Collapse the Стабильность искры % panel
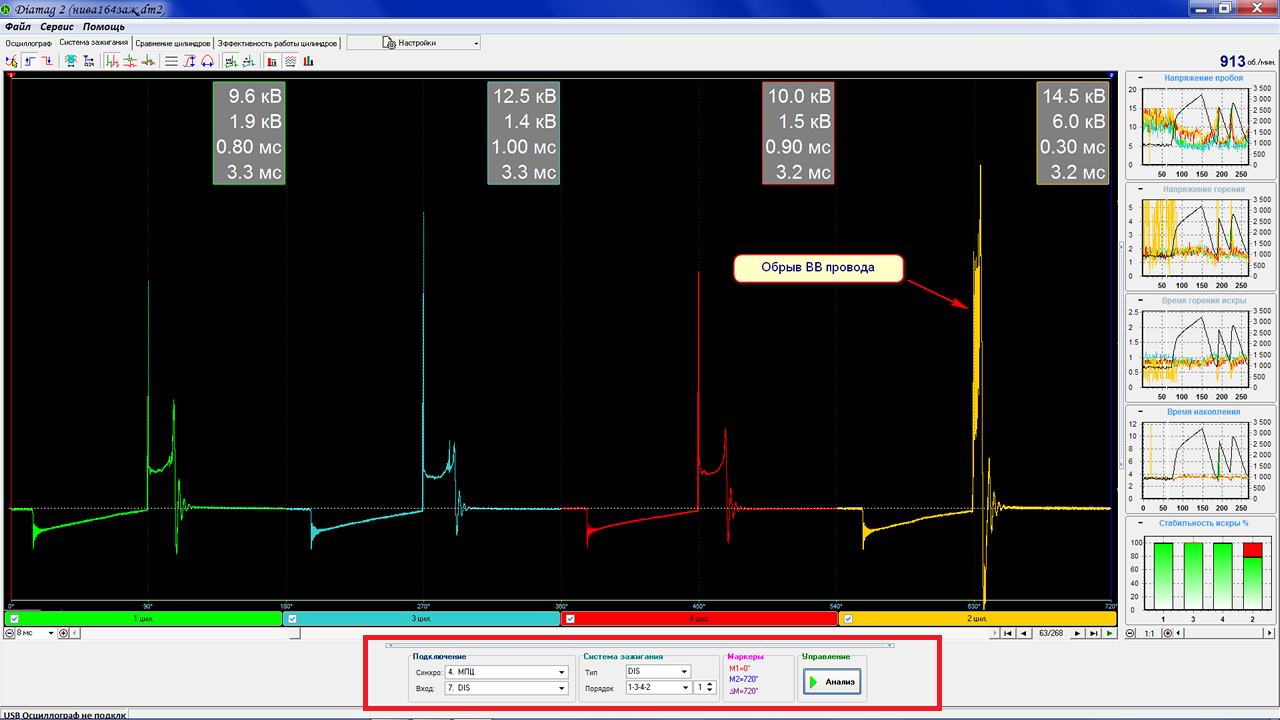 coord(1139,522)
